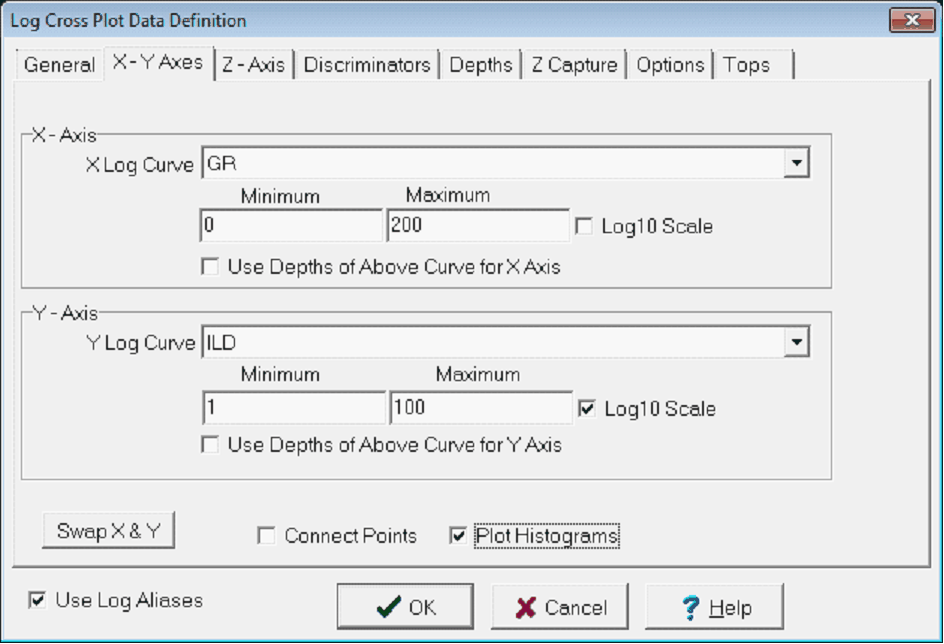The width and height of the screenshot is (944, 644).
Task: Open the Z - Axis tab
Action: pos(253,66)
